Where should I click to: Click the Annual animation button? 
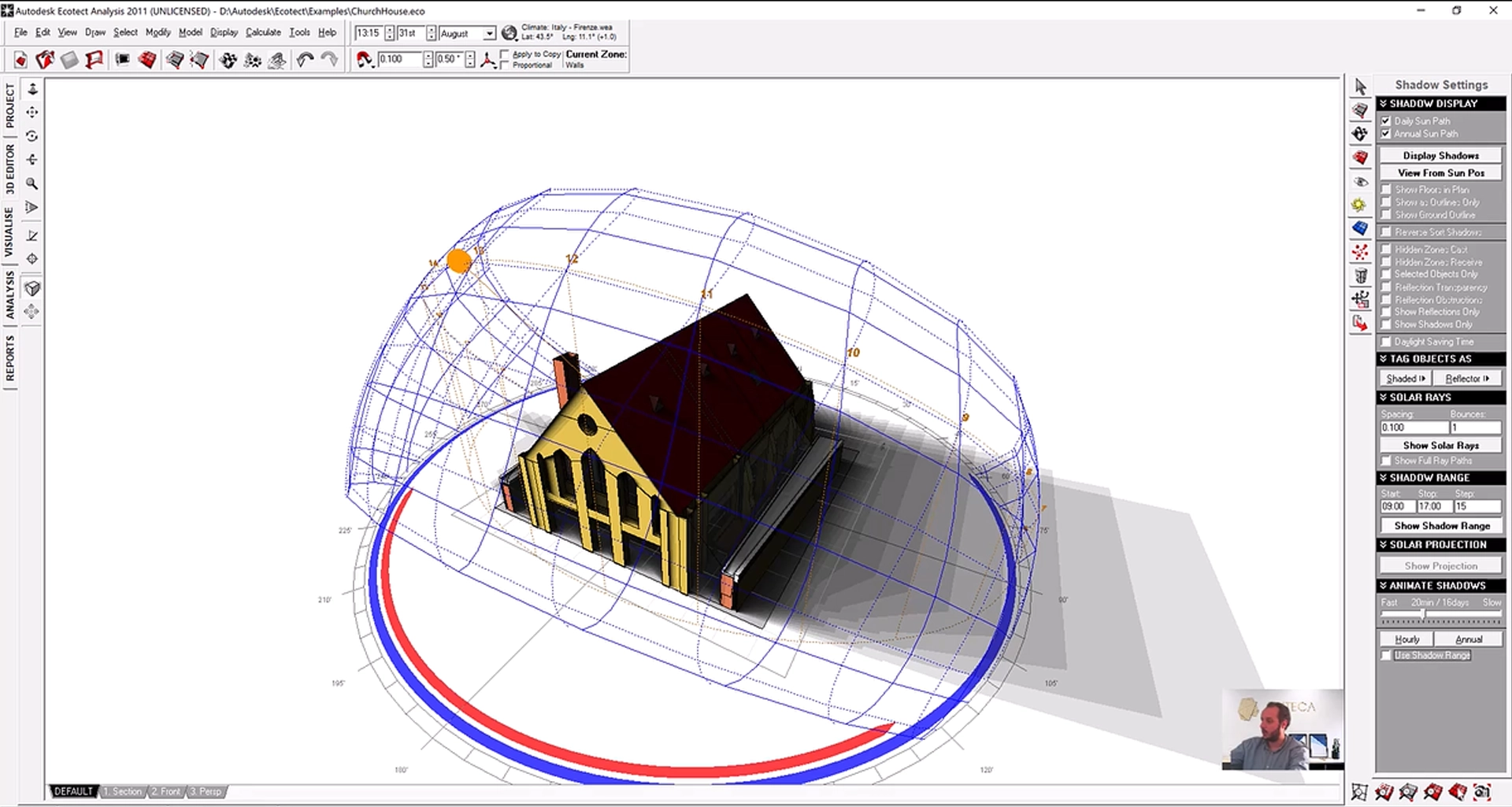tap(1468, 639)
